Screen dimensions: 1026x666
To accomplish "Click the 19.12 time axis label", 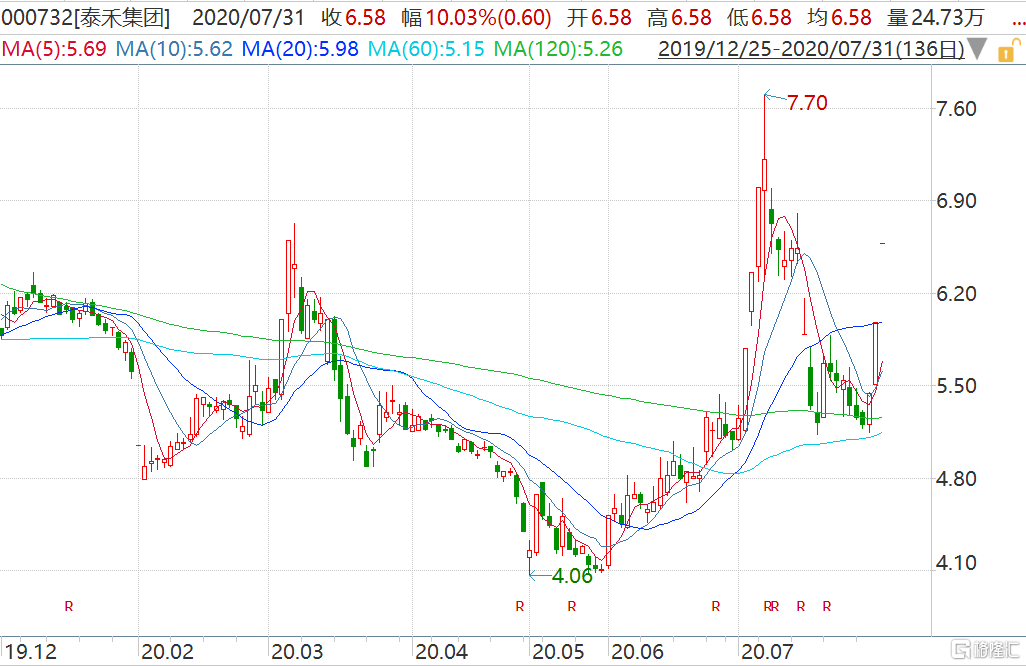I will [x=31, y=652].
